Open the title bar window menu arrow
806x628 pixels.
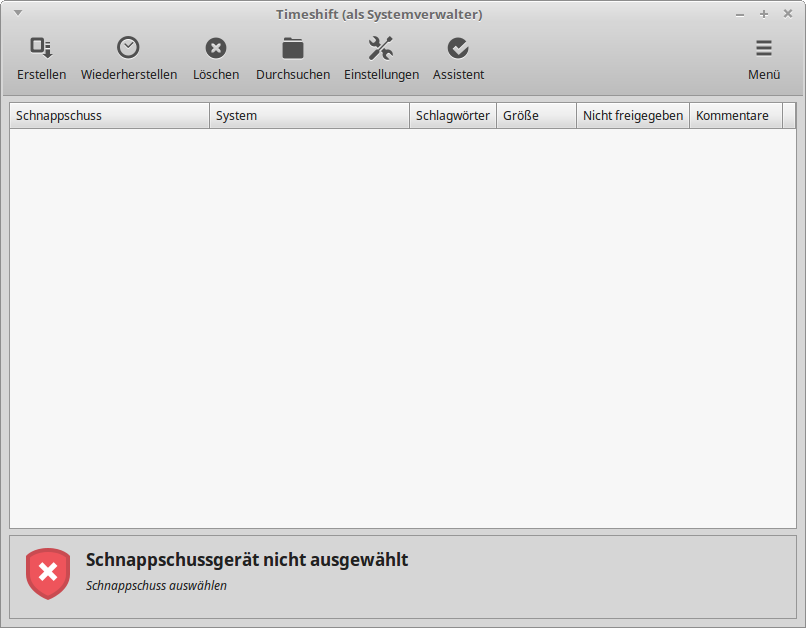click(18, 13)
